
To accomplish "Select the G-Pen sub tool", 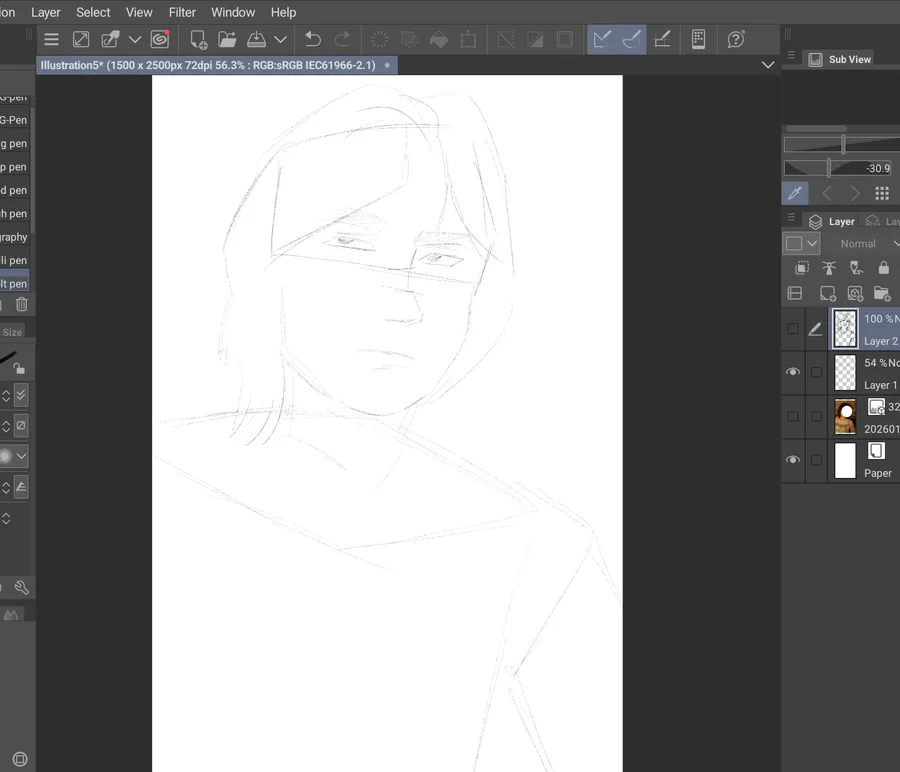I will [x=14, y=120].
